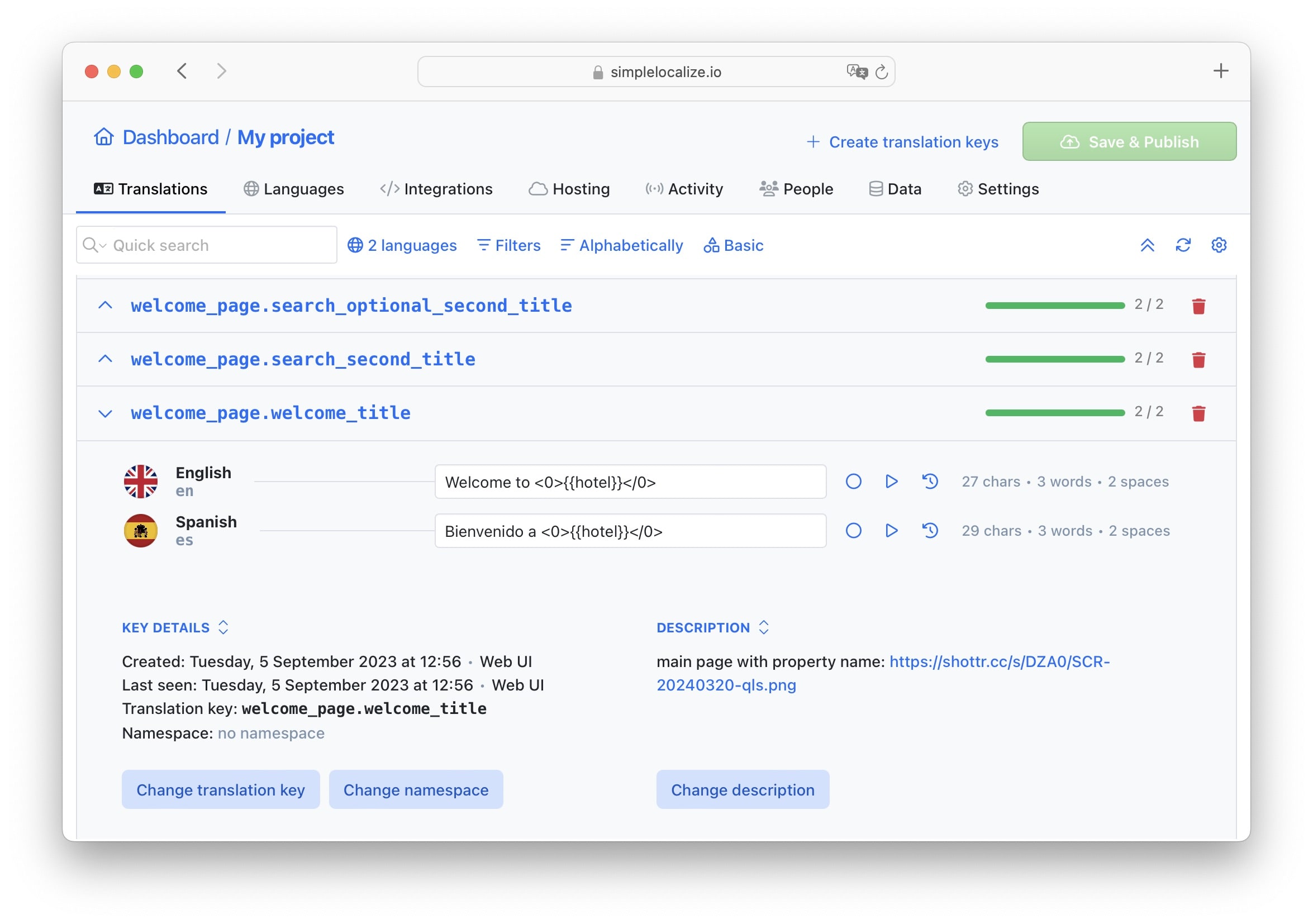This screenshot has width=1313, height=924.
Task: Click the simplelocalize.io address bar
Action: pyautogui.click(x=656, y=72)
